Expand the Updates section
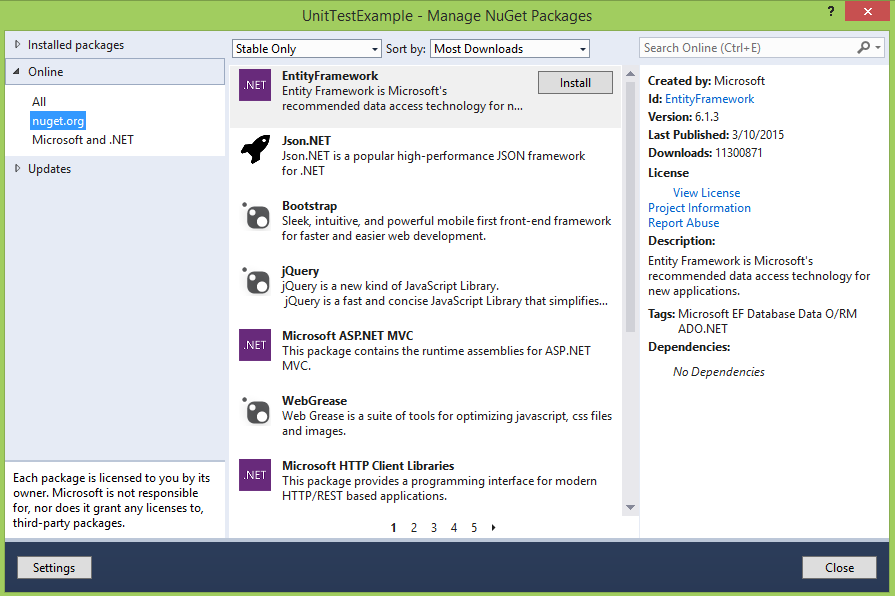This screenshot has width=895, height=596. [17, 168]
